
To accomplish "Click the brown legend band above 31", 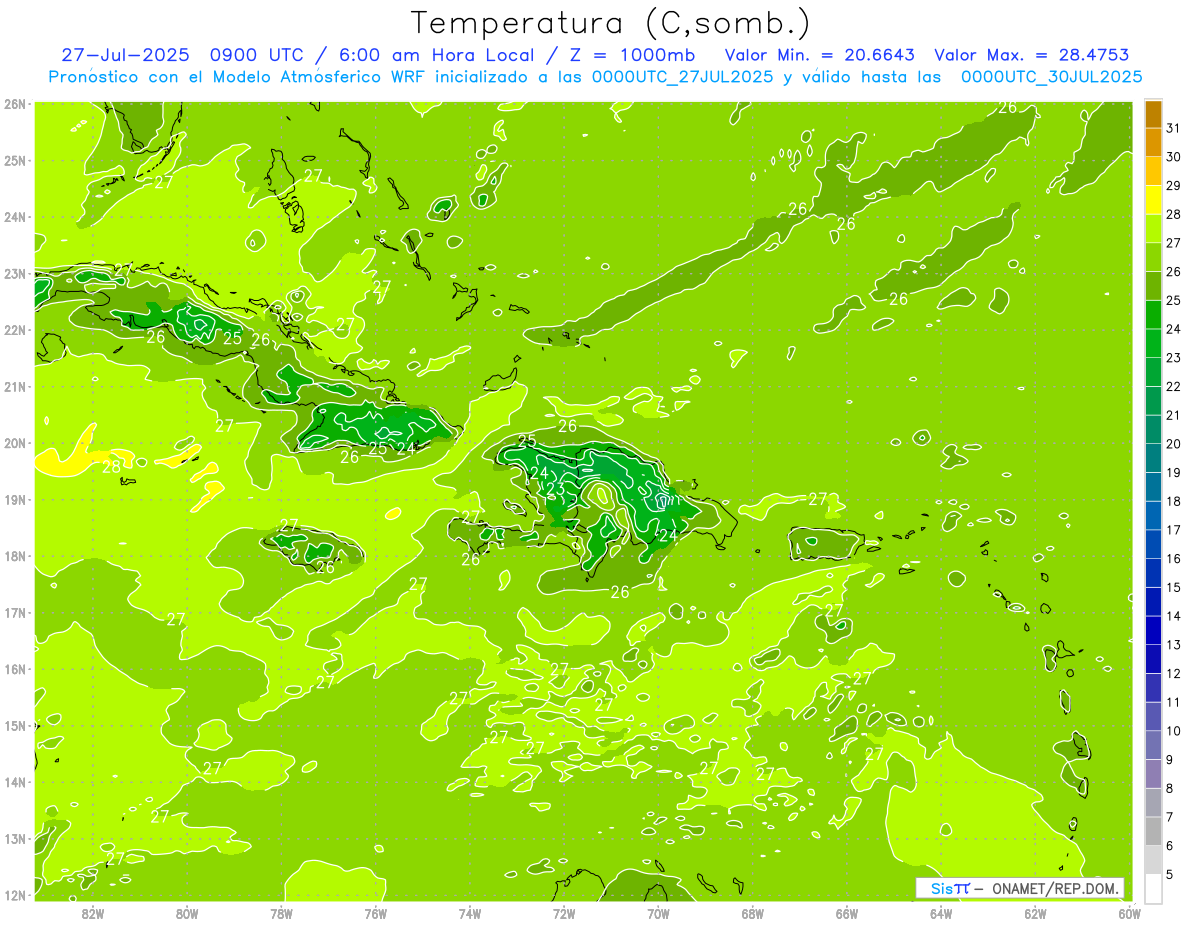I will (1153, 114).
